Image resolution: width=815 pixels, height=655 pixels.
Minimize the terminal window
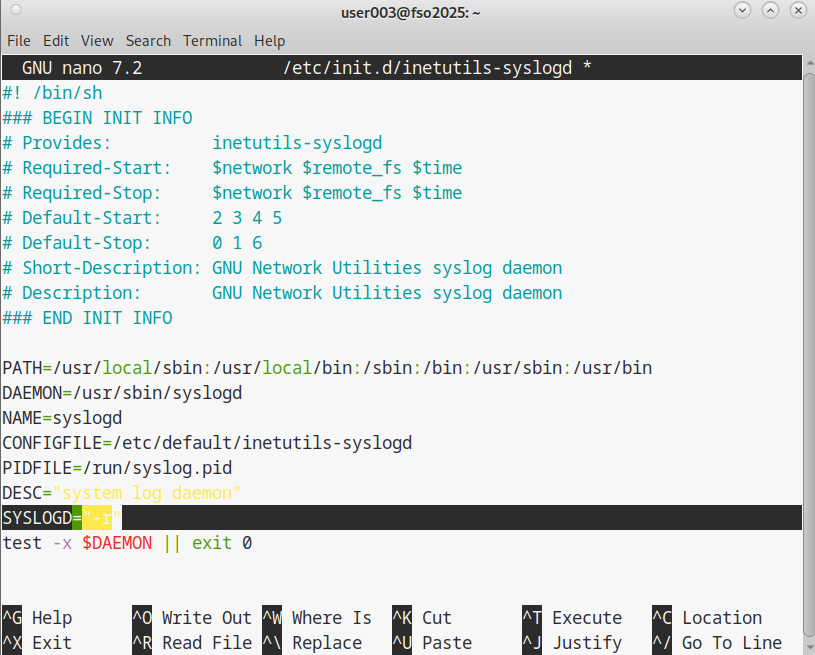(x=742, y=12)
